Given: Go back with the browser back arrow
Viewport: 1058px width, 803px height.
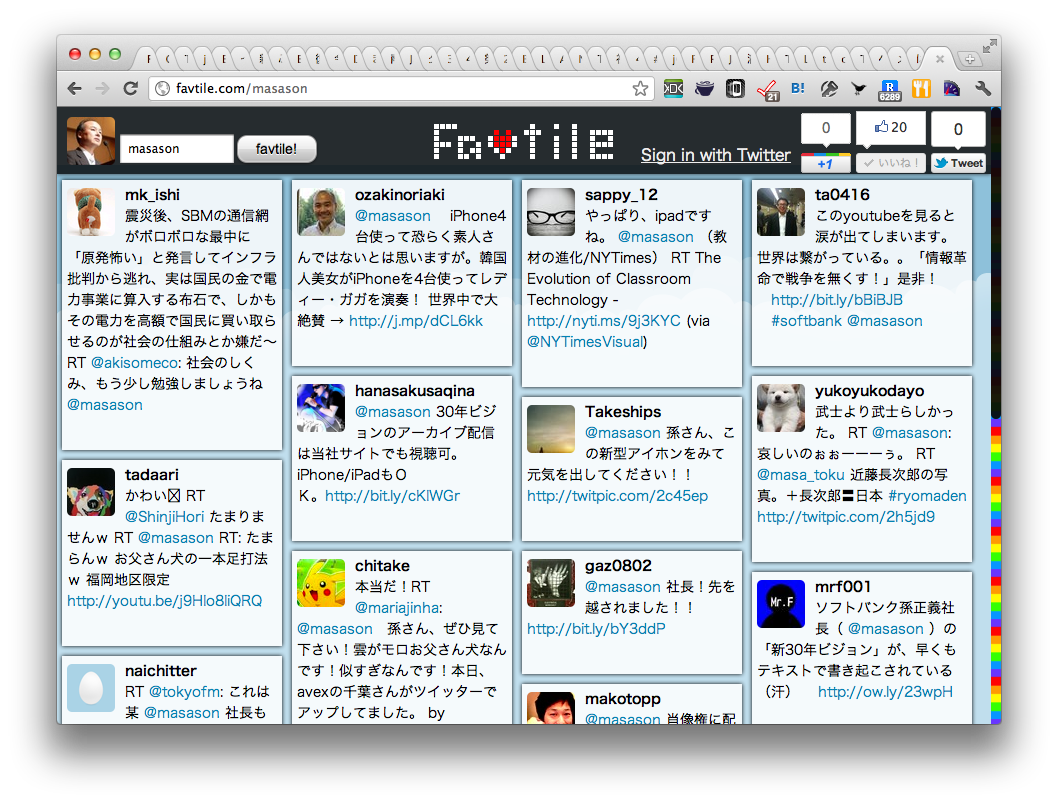Looking at the screenshot, I should [x=75, y=88].
